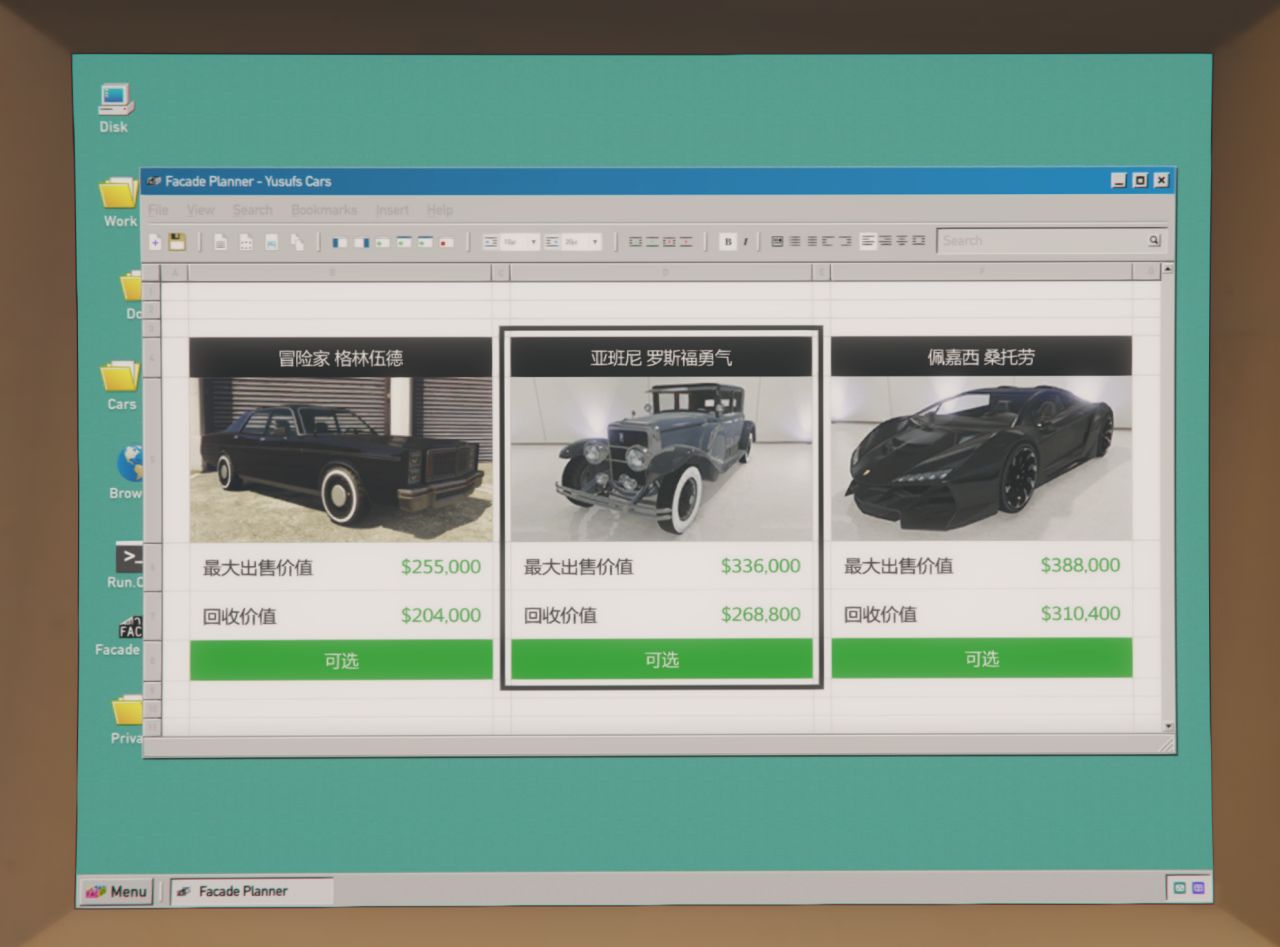Click 可选 button under 佩嘉西 桑托劳
Screen dimensions: 1280x947
tap(982, 659)
